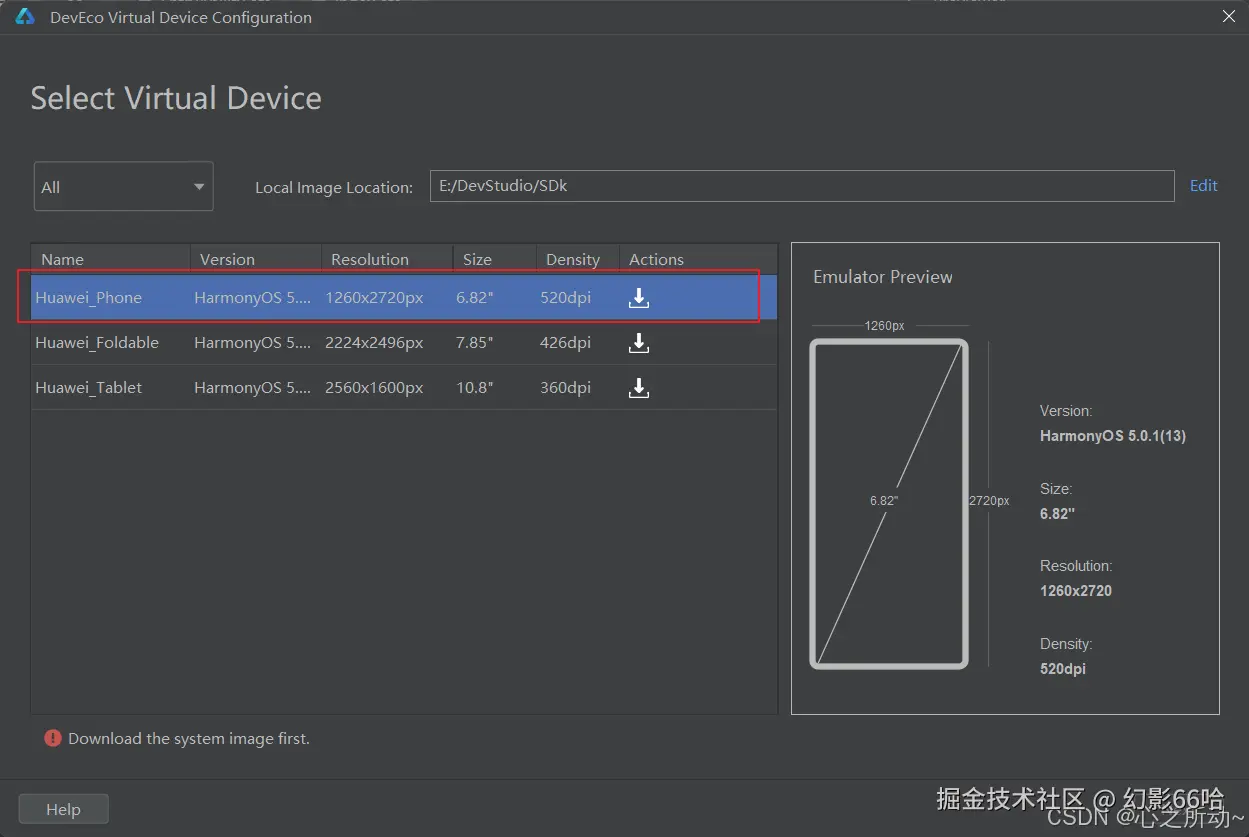Click the 7.85" size cell
Image resolution: width=1249 pixels, height=837 pixels.
pos(475,343)
